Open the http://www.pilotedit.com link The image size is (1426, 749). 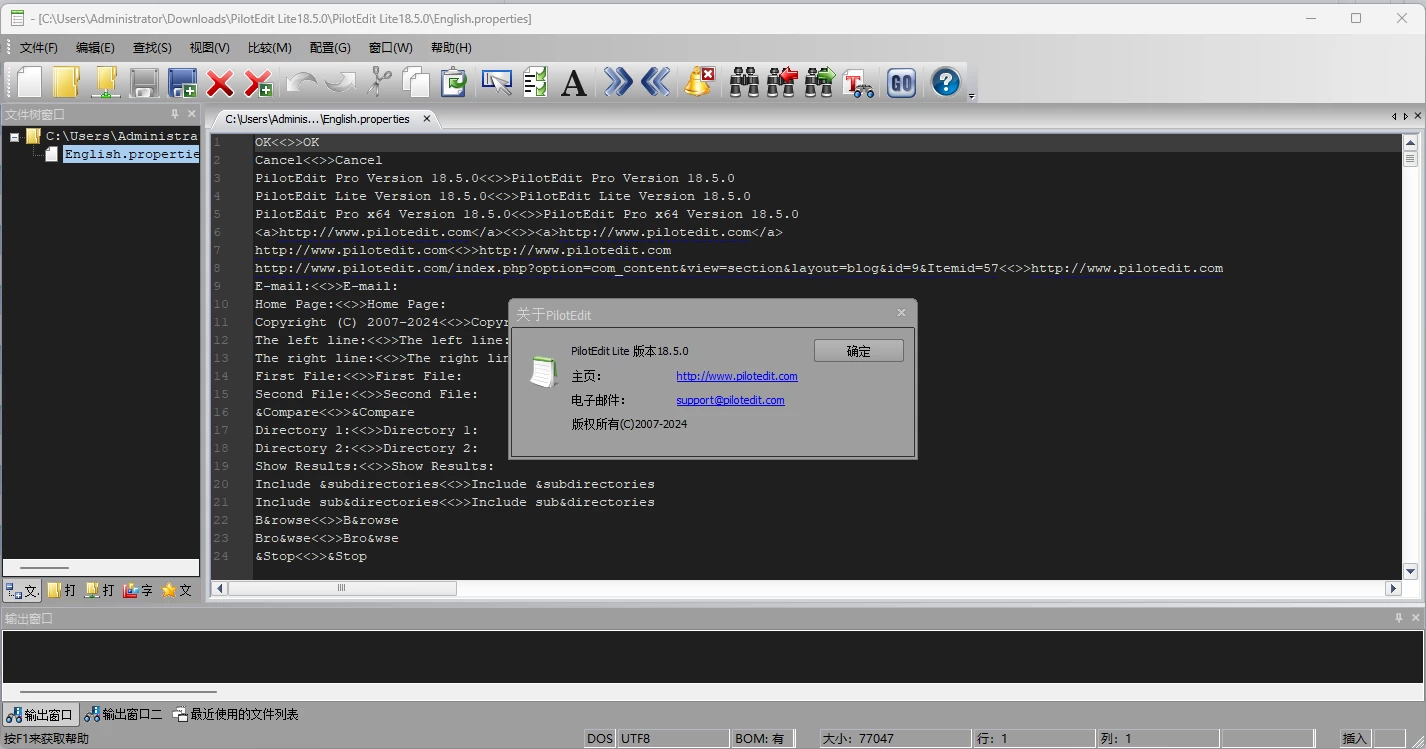(736, 376)
